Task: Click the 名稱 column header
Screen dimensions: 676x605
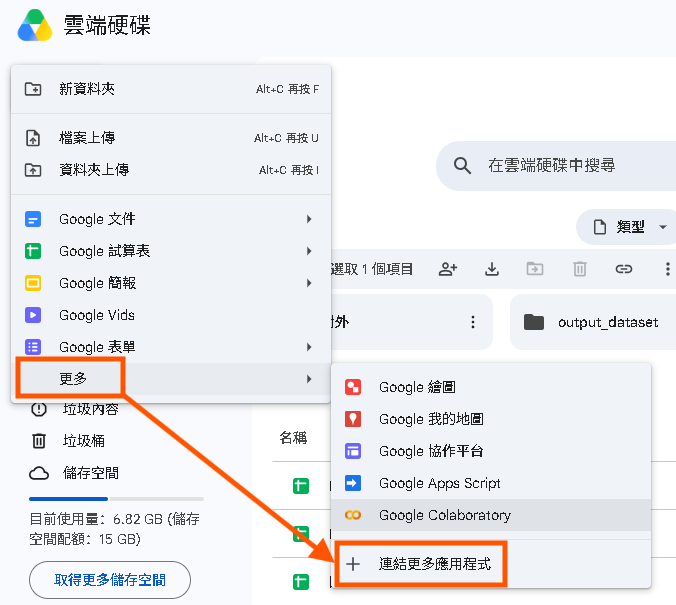Action: (293, 438)
